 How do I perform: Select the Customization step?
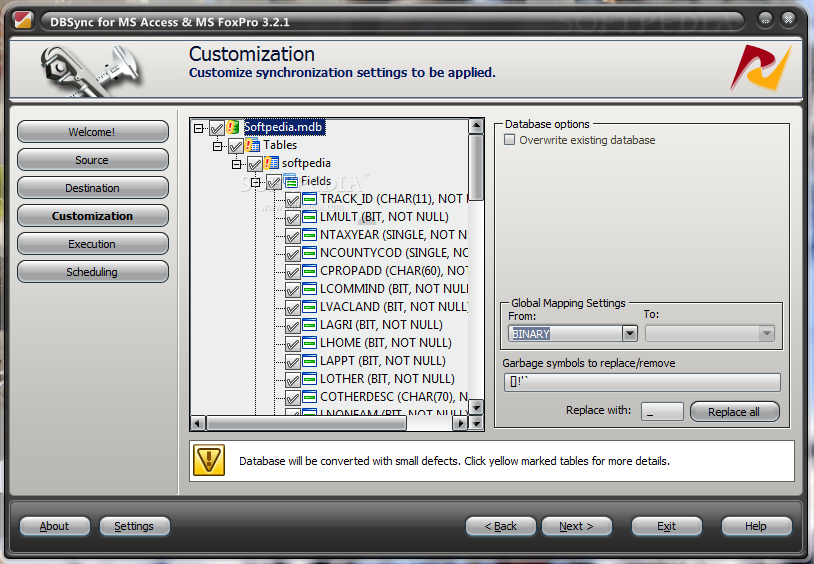92,216
